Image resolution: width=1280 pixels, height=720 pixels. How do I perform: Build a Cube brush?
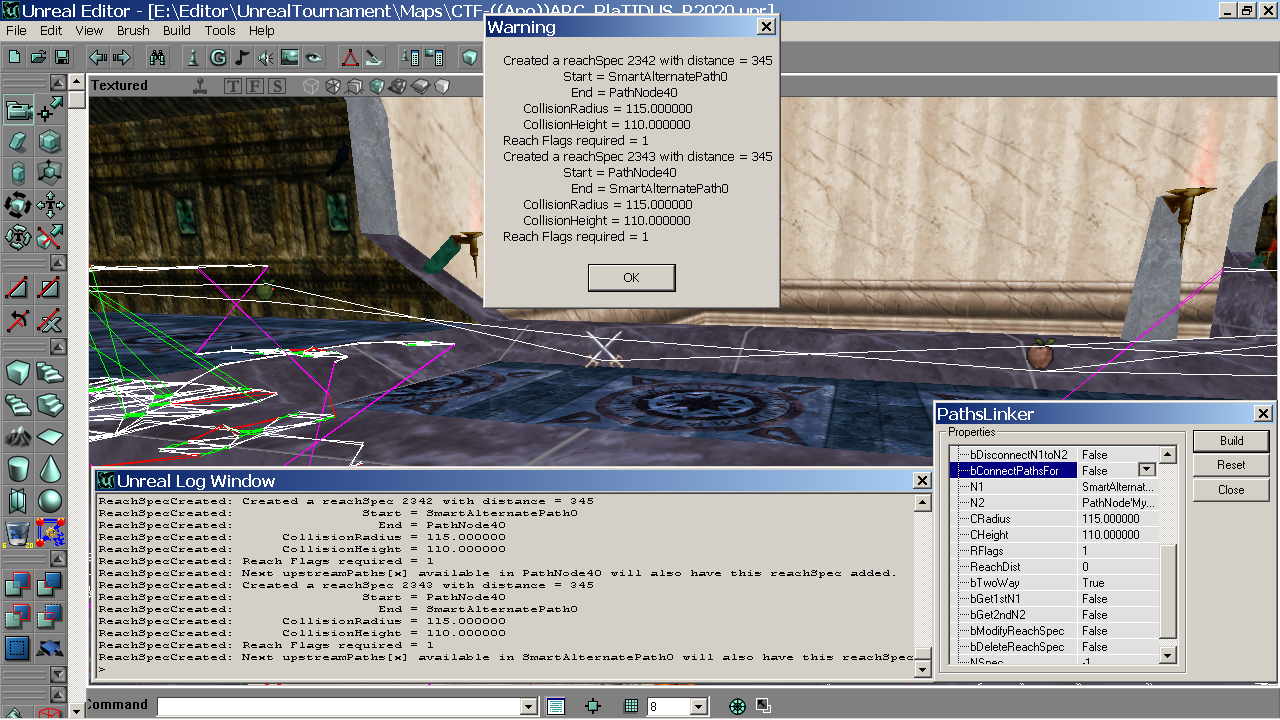click(18, 373)
